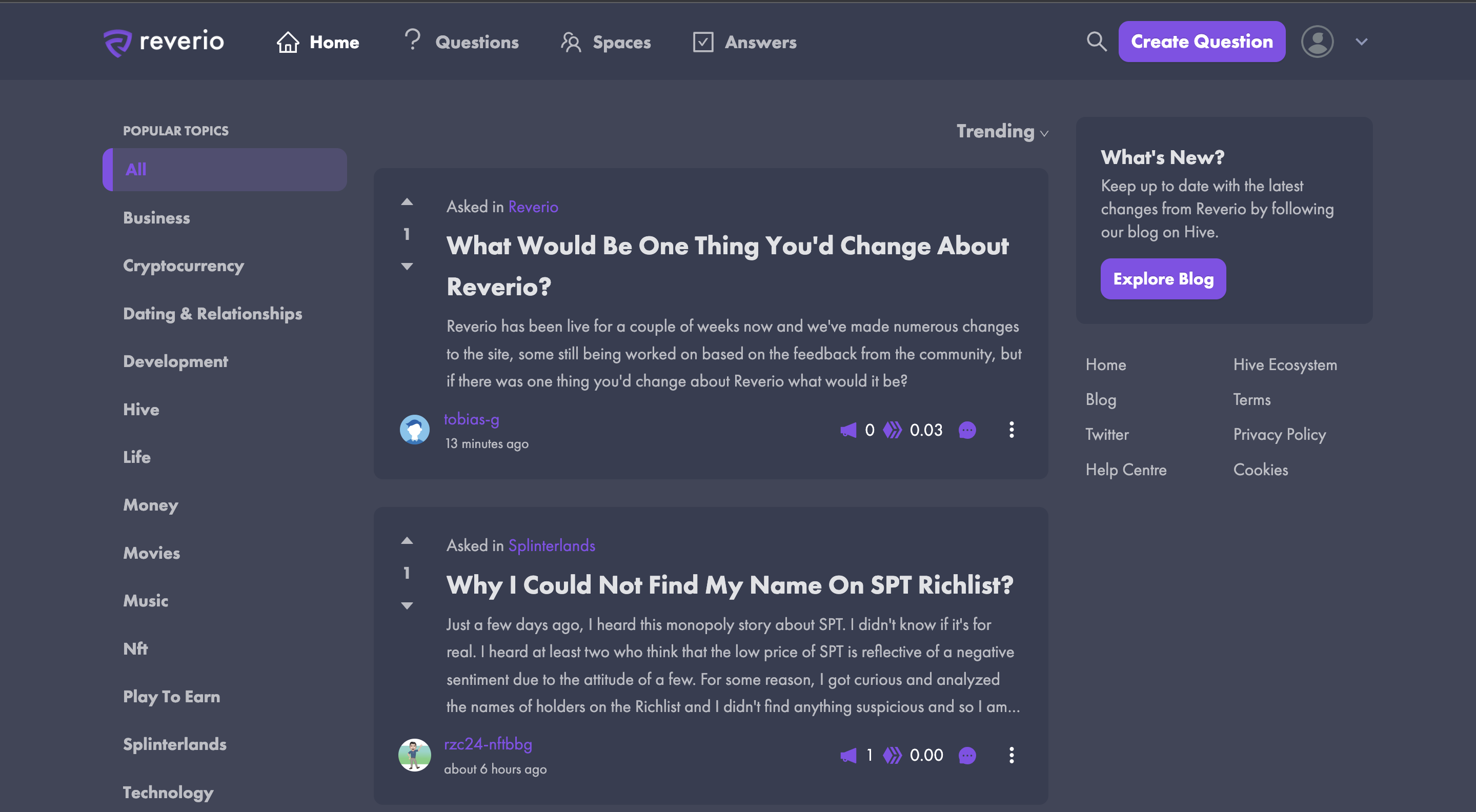Select the Splinterlands topic in sidebar
Screen dimensions: 1476x812
175,744
